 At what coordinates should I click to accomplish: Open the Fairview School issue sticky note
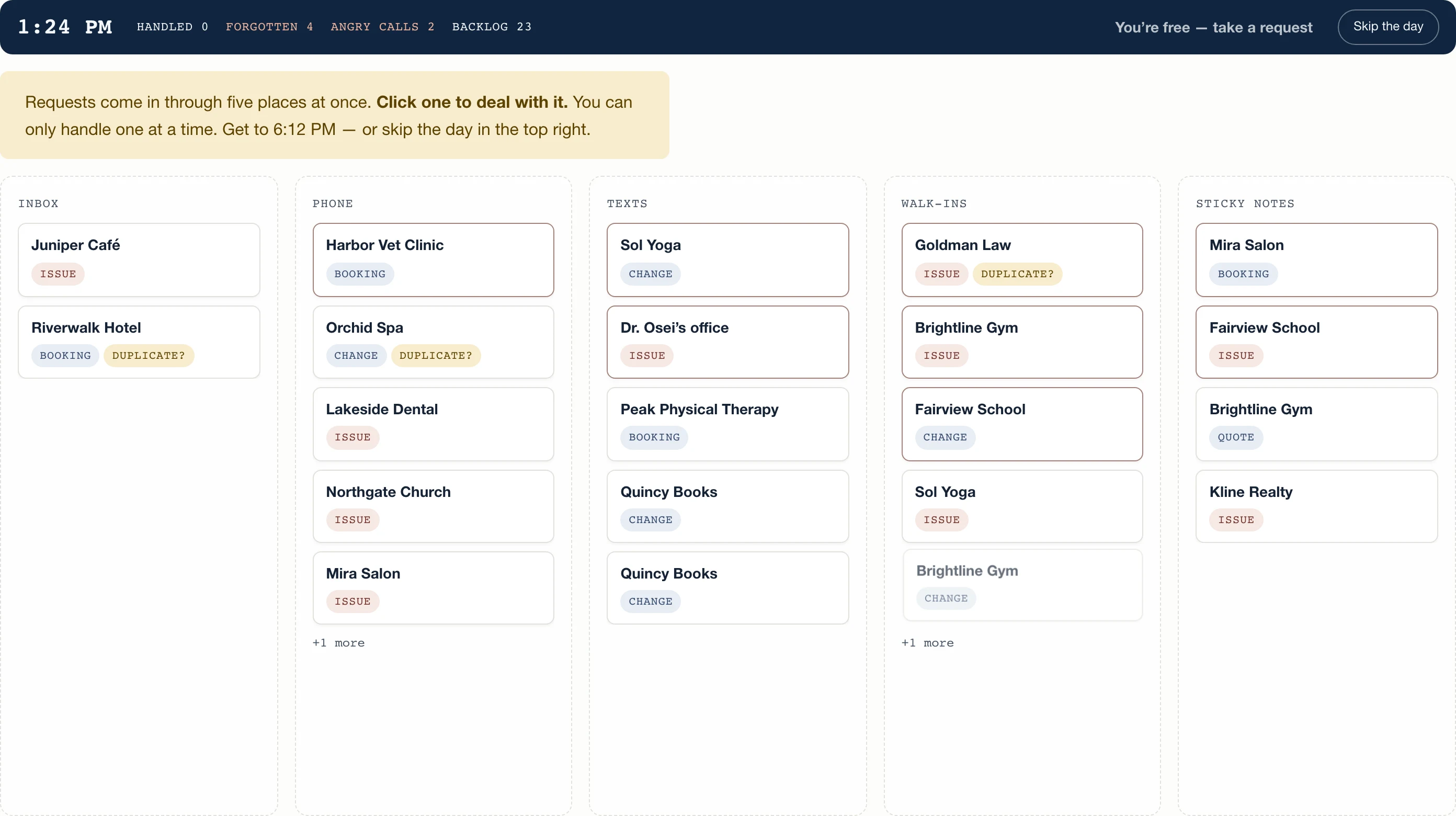pos(1316,342)
